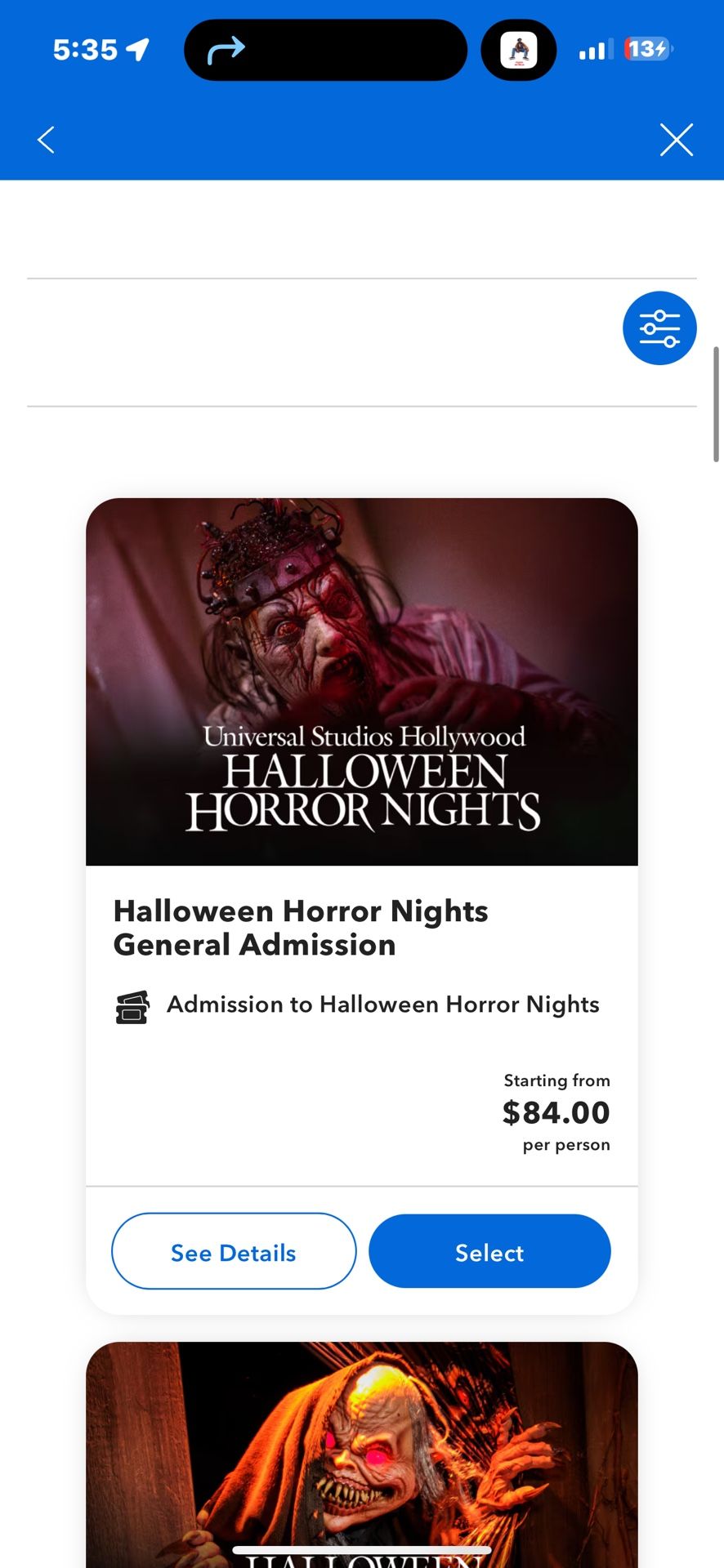The image size is (724, 1568).
Task: Tap the charging battery indicator
Action: click(645, 49)
